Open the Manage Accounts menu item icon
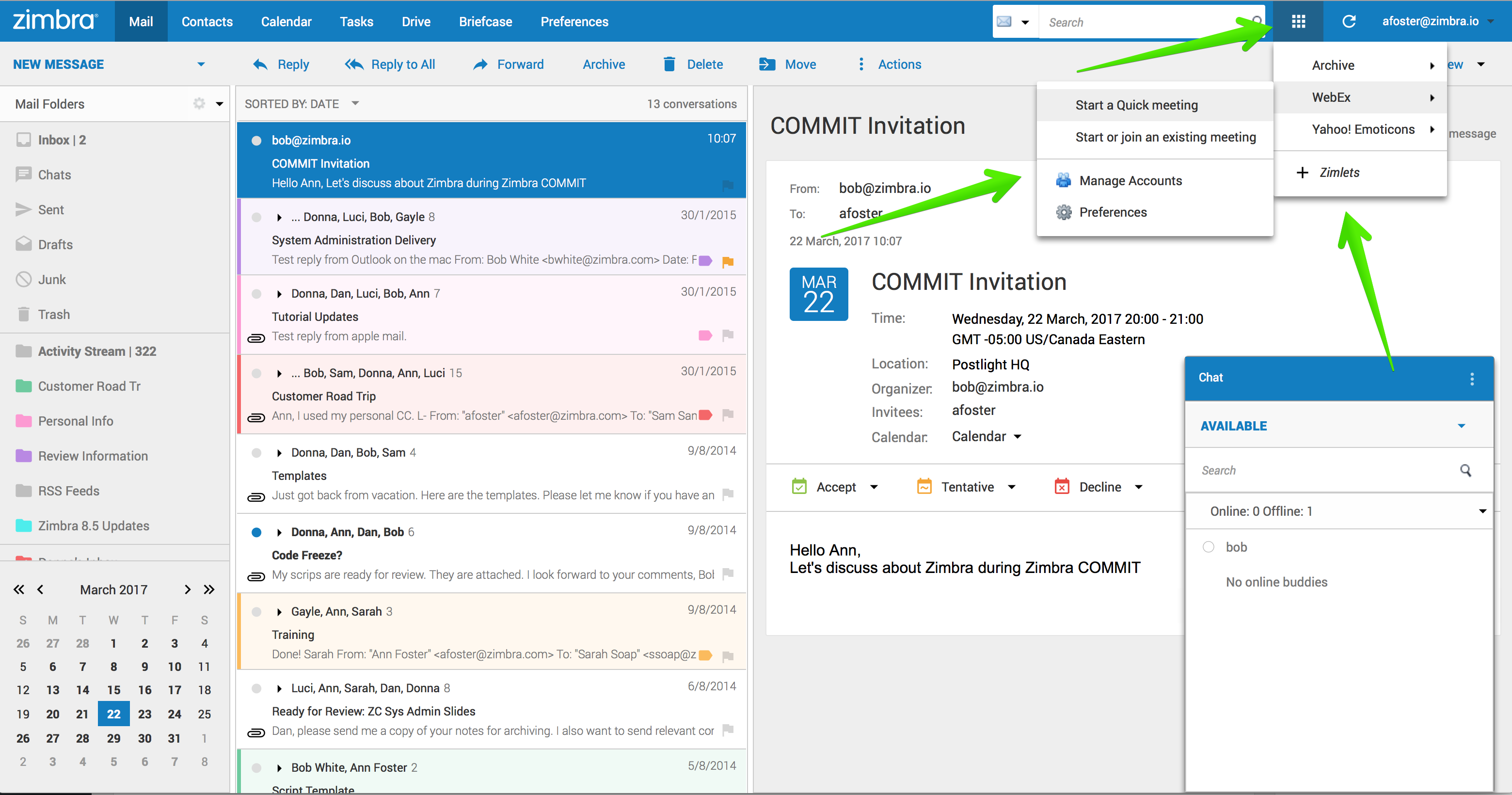Image resolution: width=1512 pixels, height=795 pixels. 1063,180
